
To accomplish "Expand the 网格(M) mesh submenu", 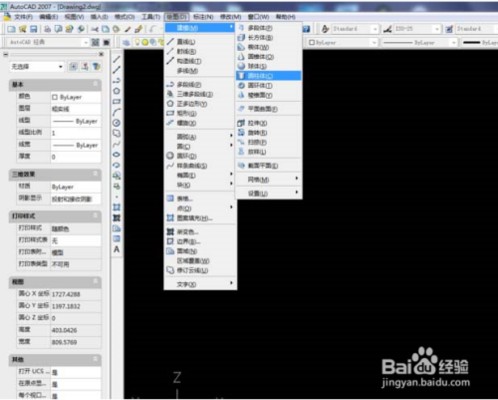I will click(x=269, y=179).
